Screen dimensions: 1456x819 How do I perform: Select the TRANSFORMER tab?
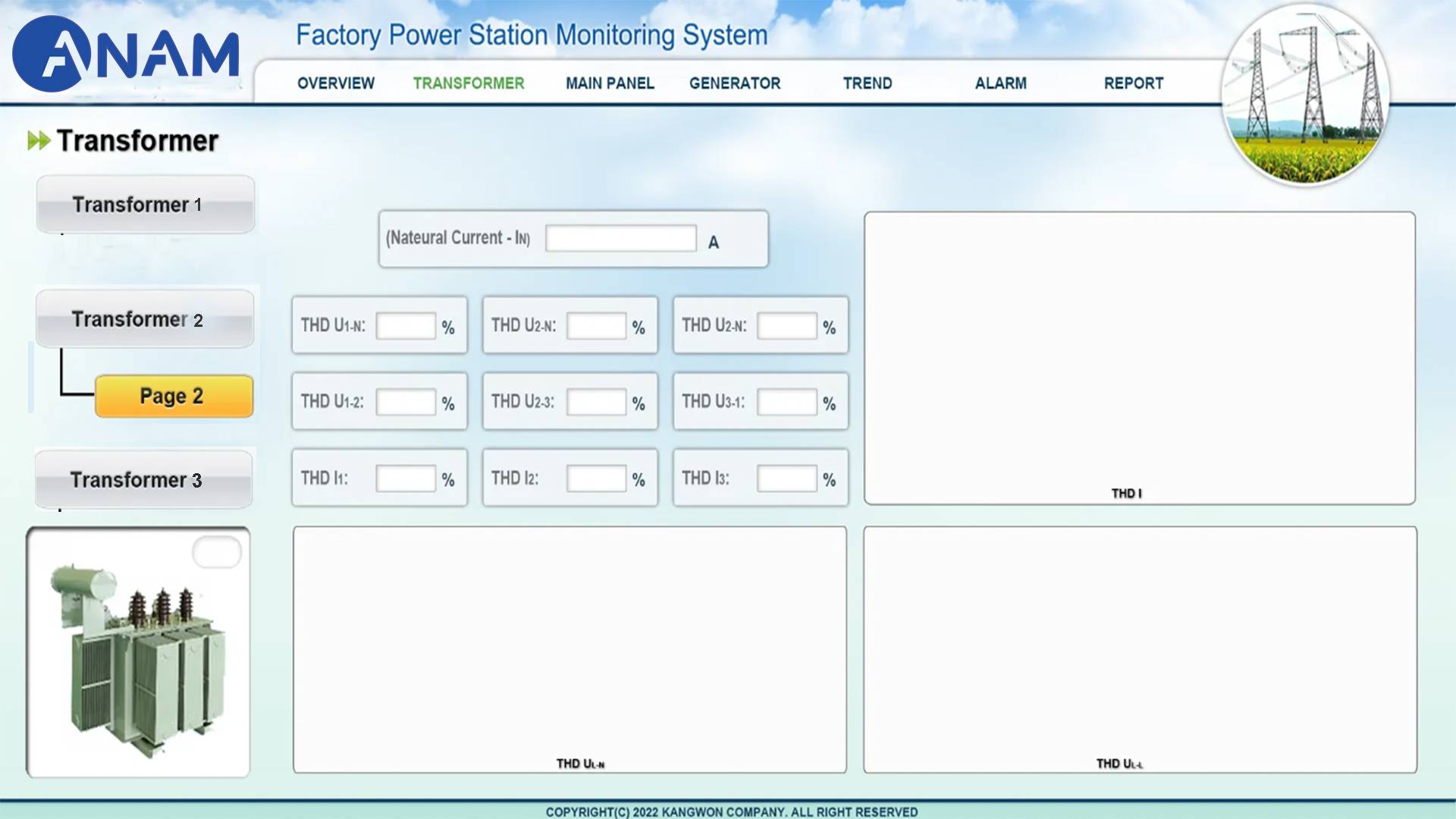coord(469,83)
